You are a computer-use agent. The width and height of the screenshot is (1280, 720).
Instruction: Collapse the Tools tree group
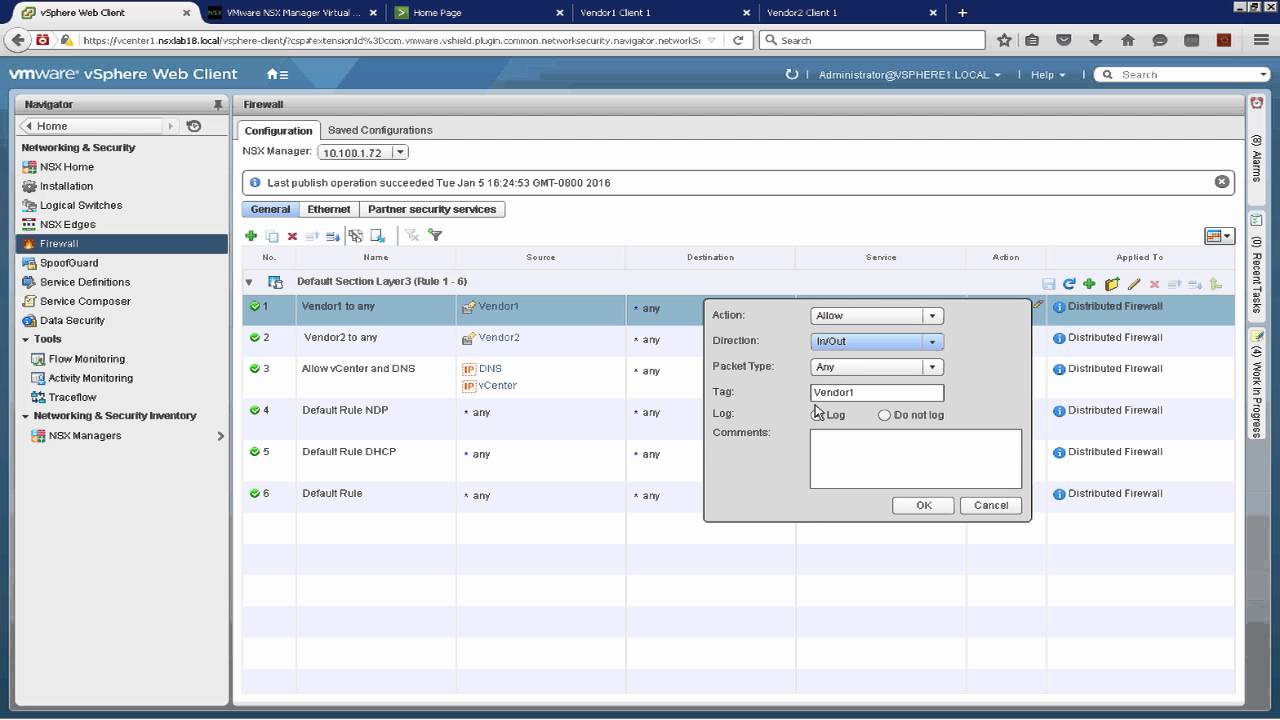coord(25,339)
